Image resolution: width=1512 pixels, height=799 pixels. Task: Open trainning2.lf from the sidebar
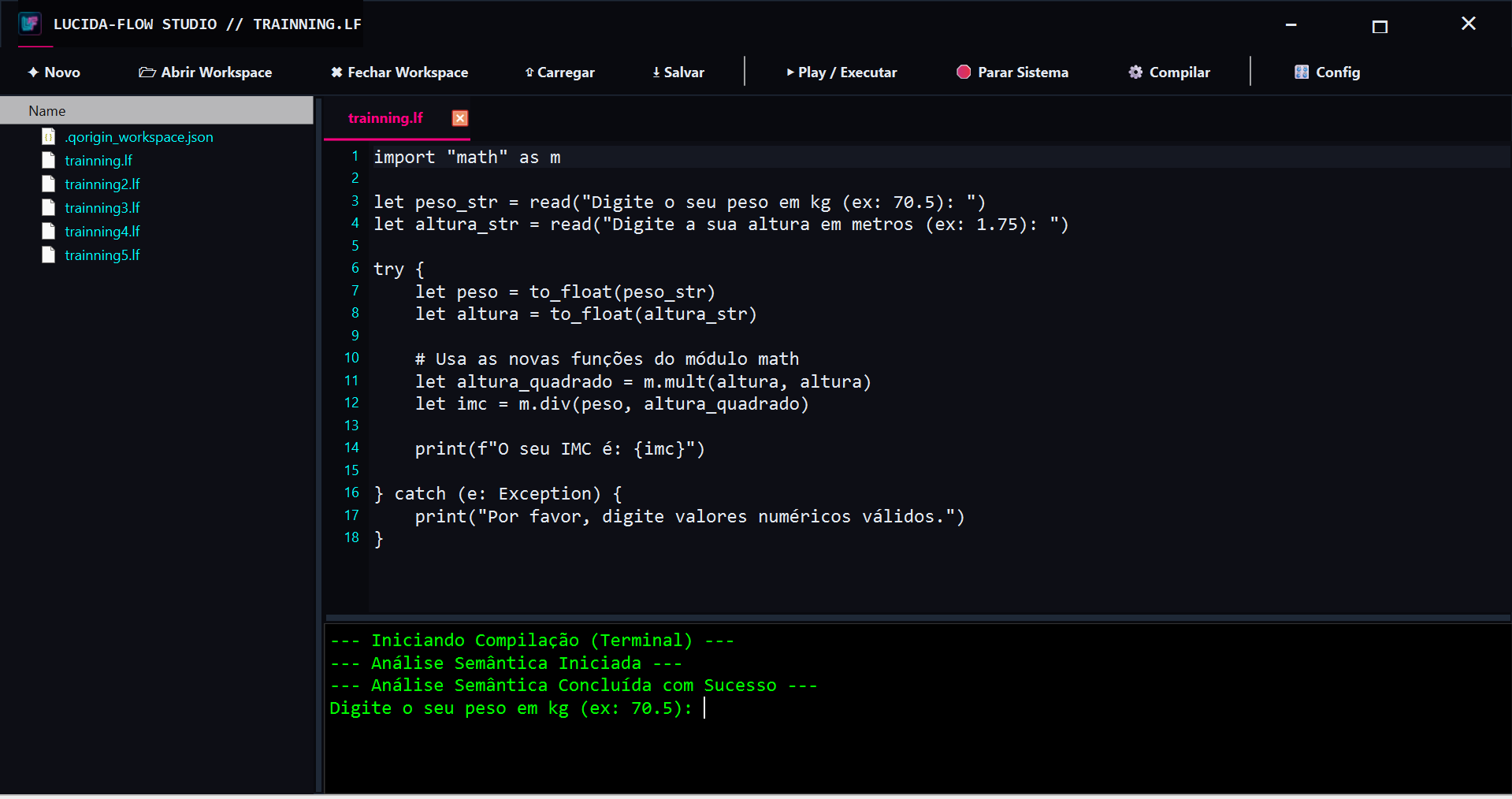pos(102,184)
